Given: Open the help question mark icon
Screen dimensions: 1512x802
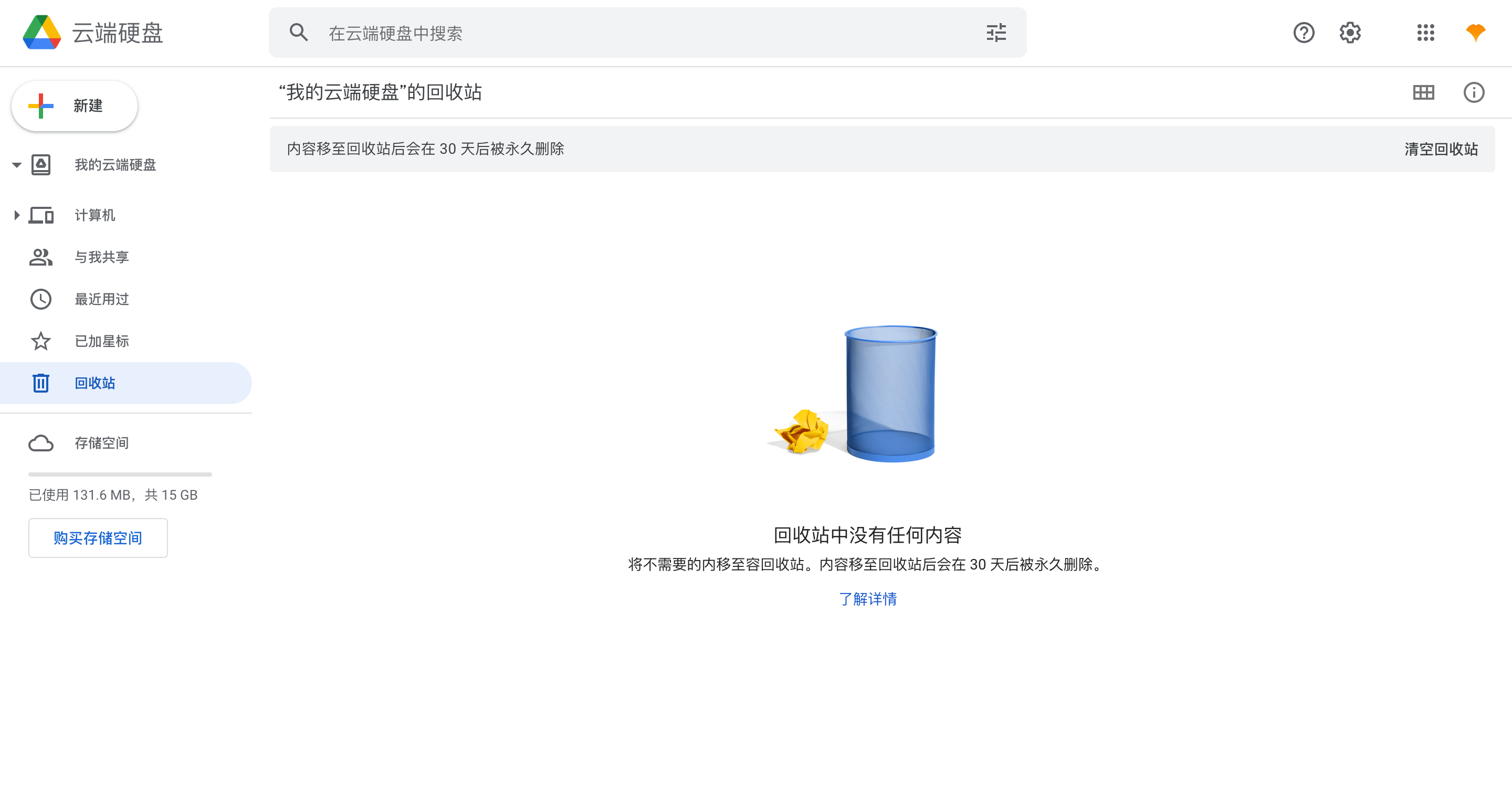Looking at the screenshot, I should [x=1304, y=33].
